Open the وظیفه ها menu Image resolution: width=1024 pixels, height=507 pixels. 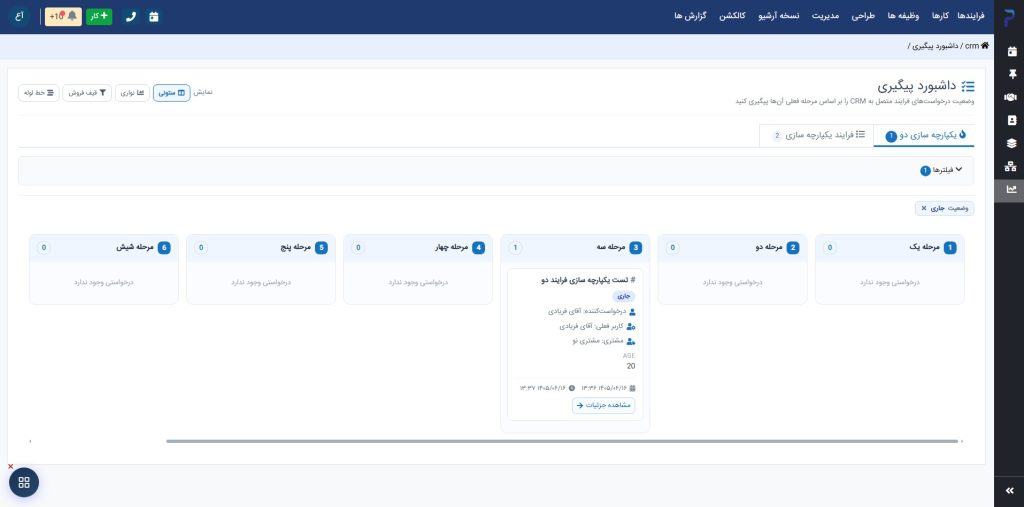[903, 16]
